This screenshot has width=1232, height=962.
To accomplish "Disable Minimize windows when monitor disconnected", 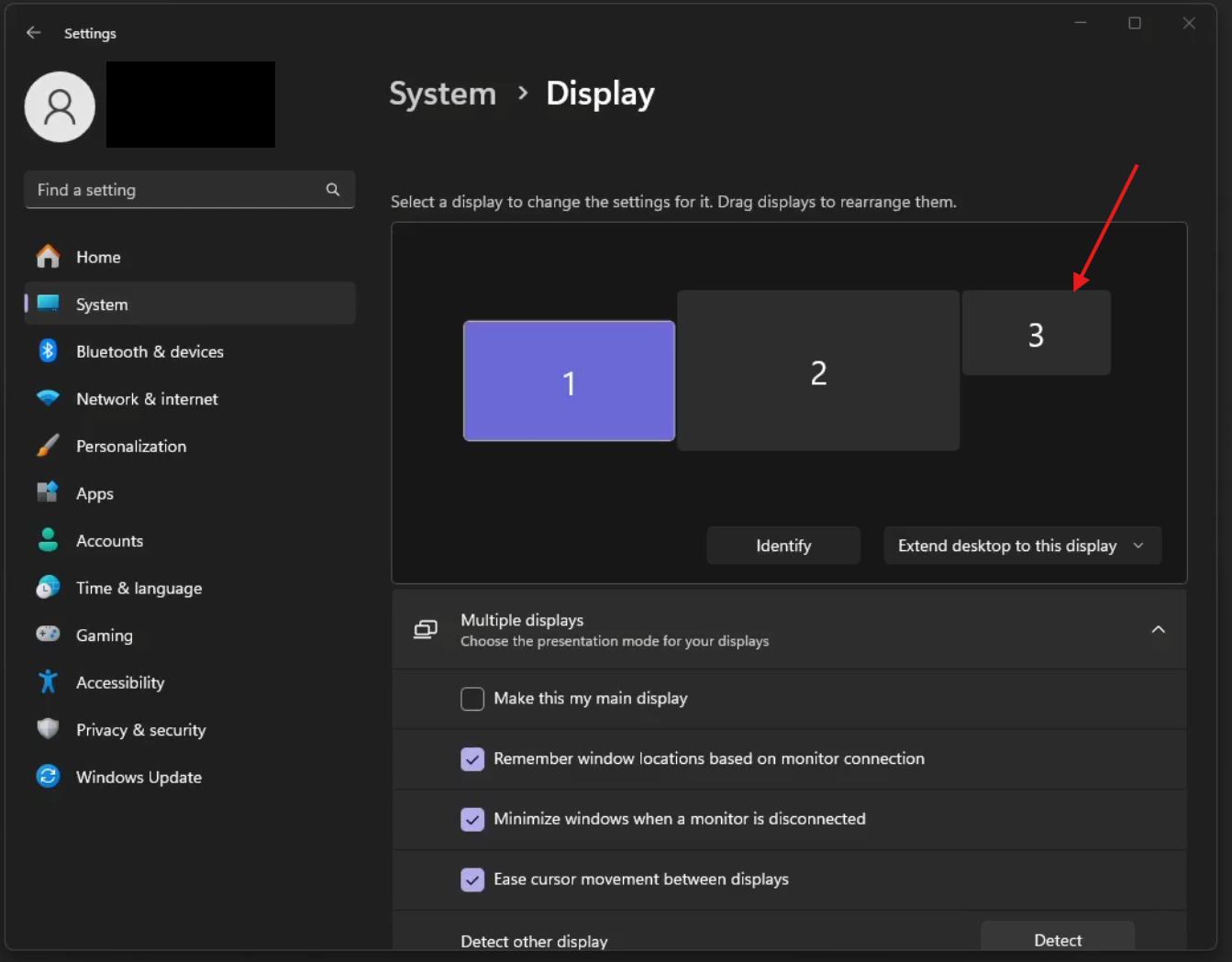I will [472, 819].
